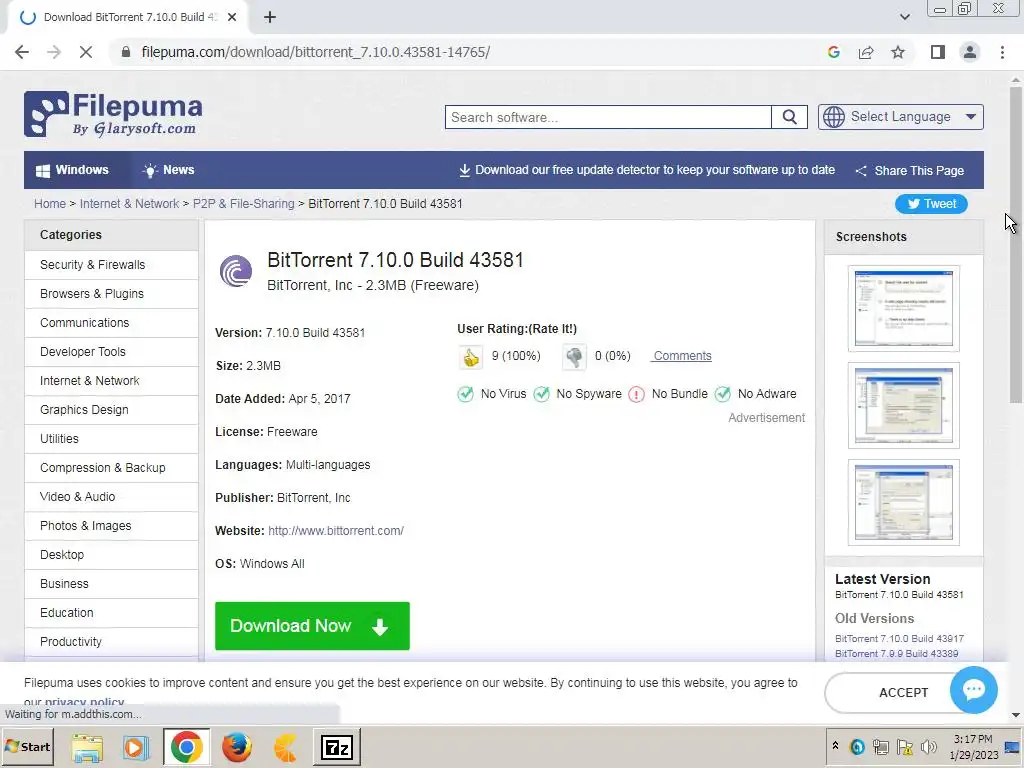Open the News nav tab
Viewport: 1024px width, 768px height.
click(168, 170)
